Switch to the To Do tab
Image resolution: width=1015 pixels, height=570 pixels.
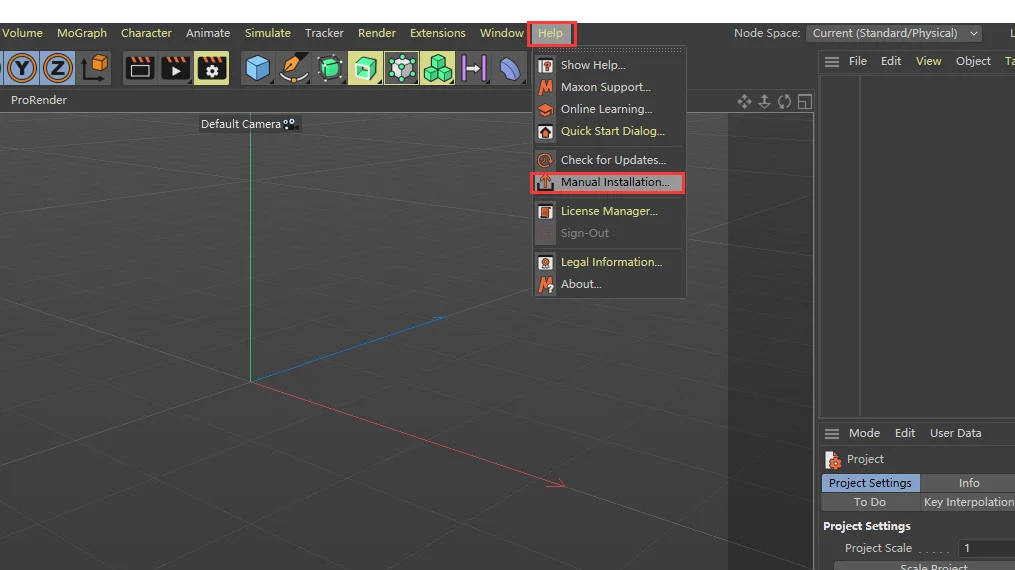tap(869, 503)
